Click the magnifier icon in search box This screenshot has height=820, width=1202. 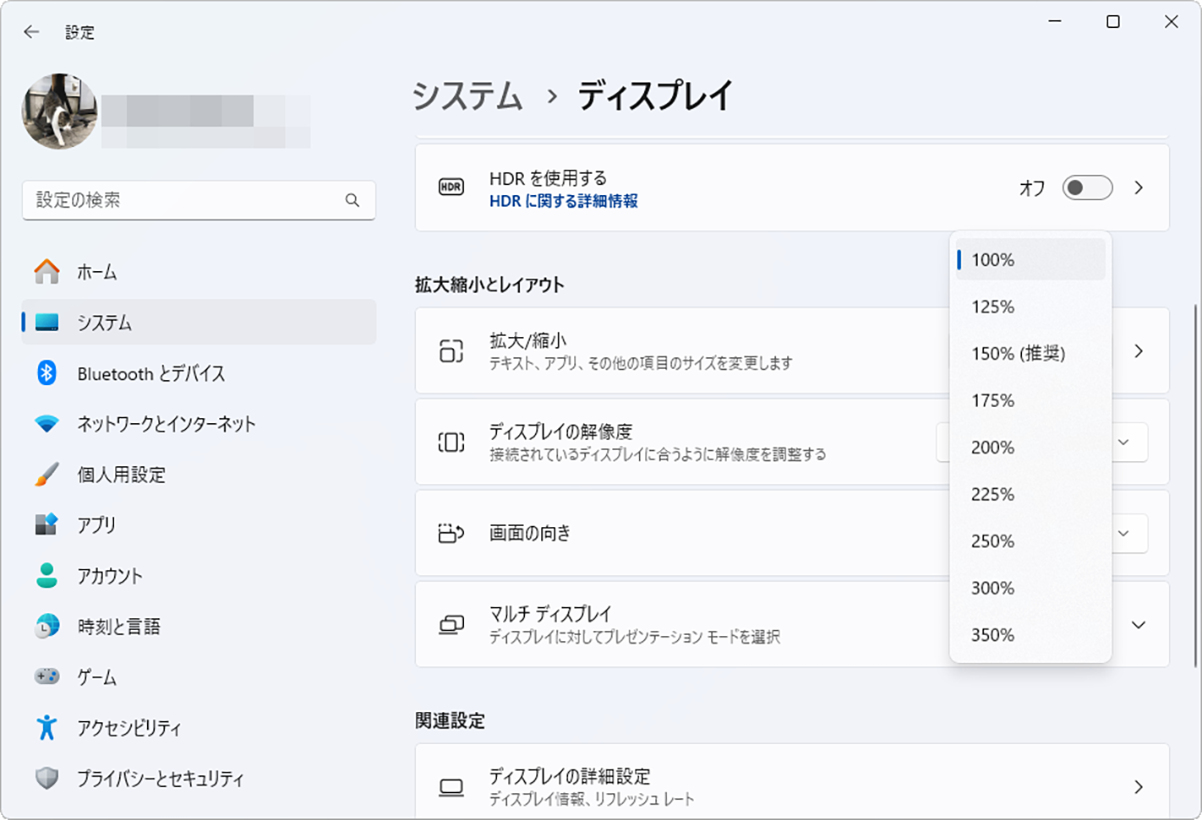tap(352, 200)
